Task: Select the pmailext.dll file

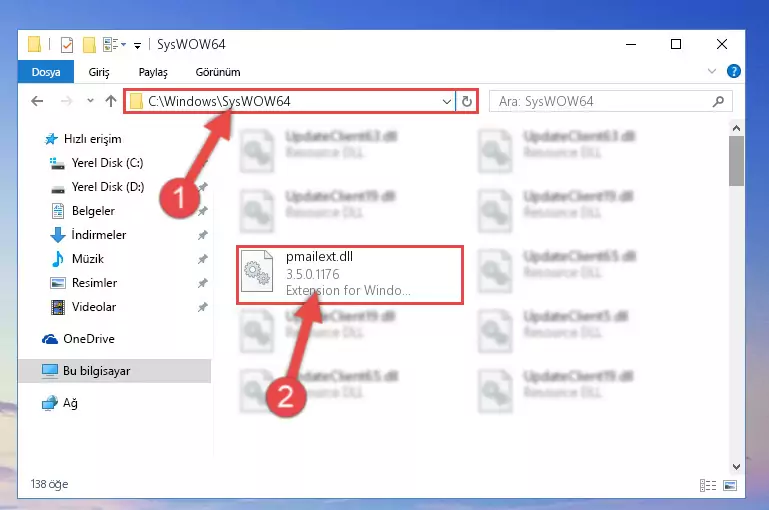Action: pyautogui.click(x=350, y=275)
